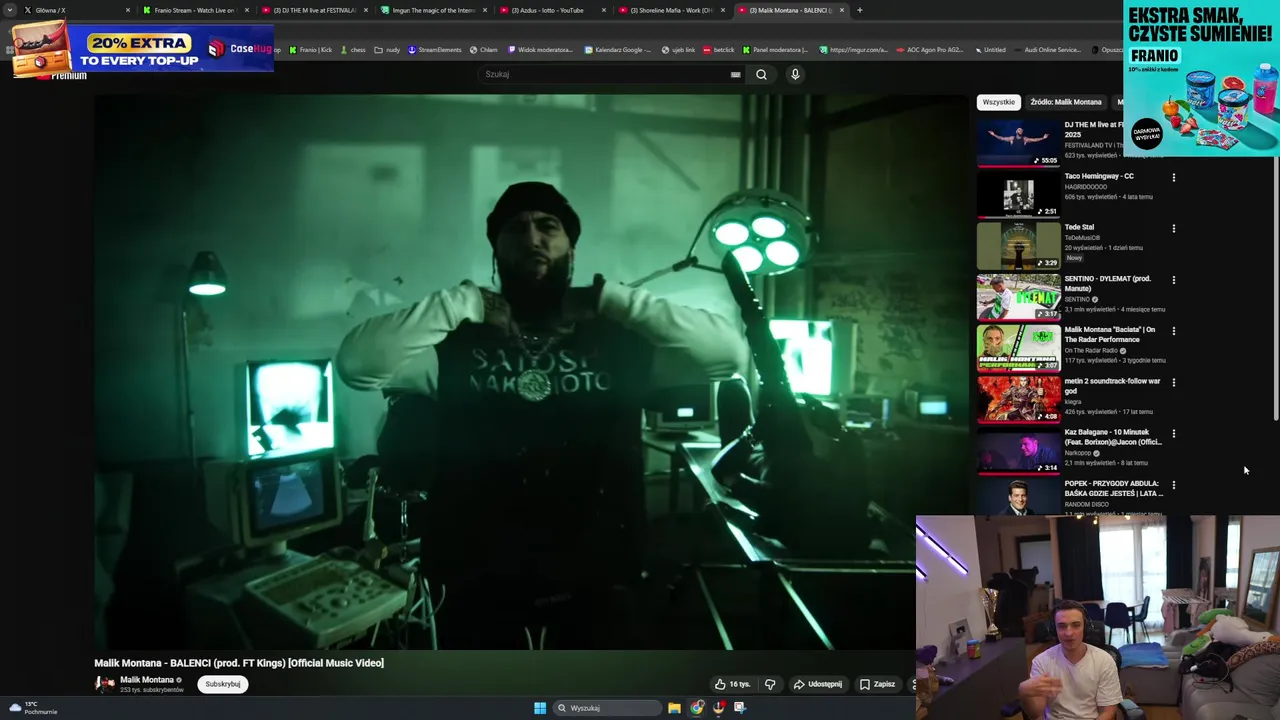Open the weather widget showing 13°C
Image resolution: width=1280 pixels, height=720 pixels.
(x=33, y=708)
